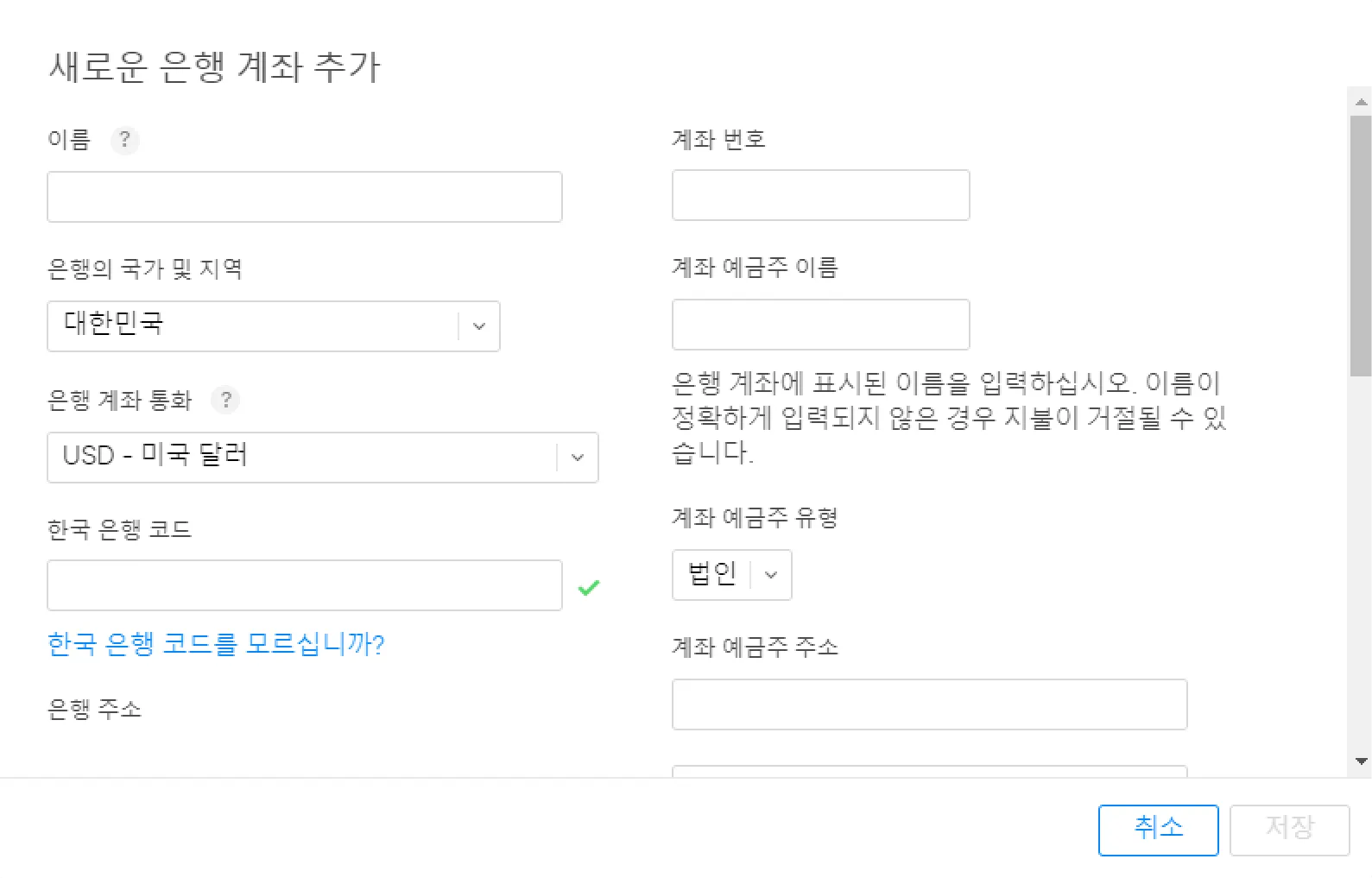
Task: Click the 이름 text field
Action: click(304, 197)
